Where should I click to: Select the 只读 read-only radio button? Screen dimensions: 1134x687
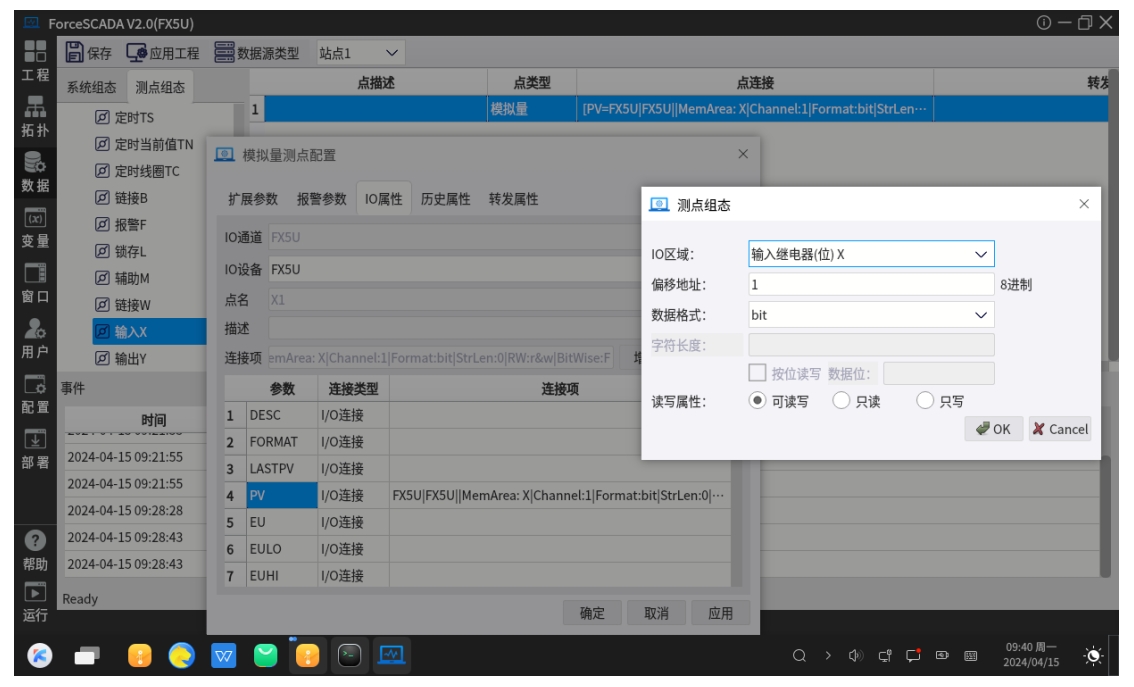coord(841,401)
